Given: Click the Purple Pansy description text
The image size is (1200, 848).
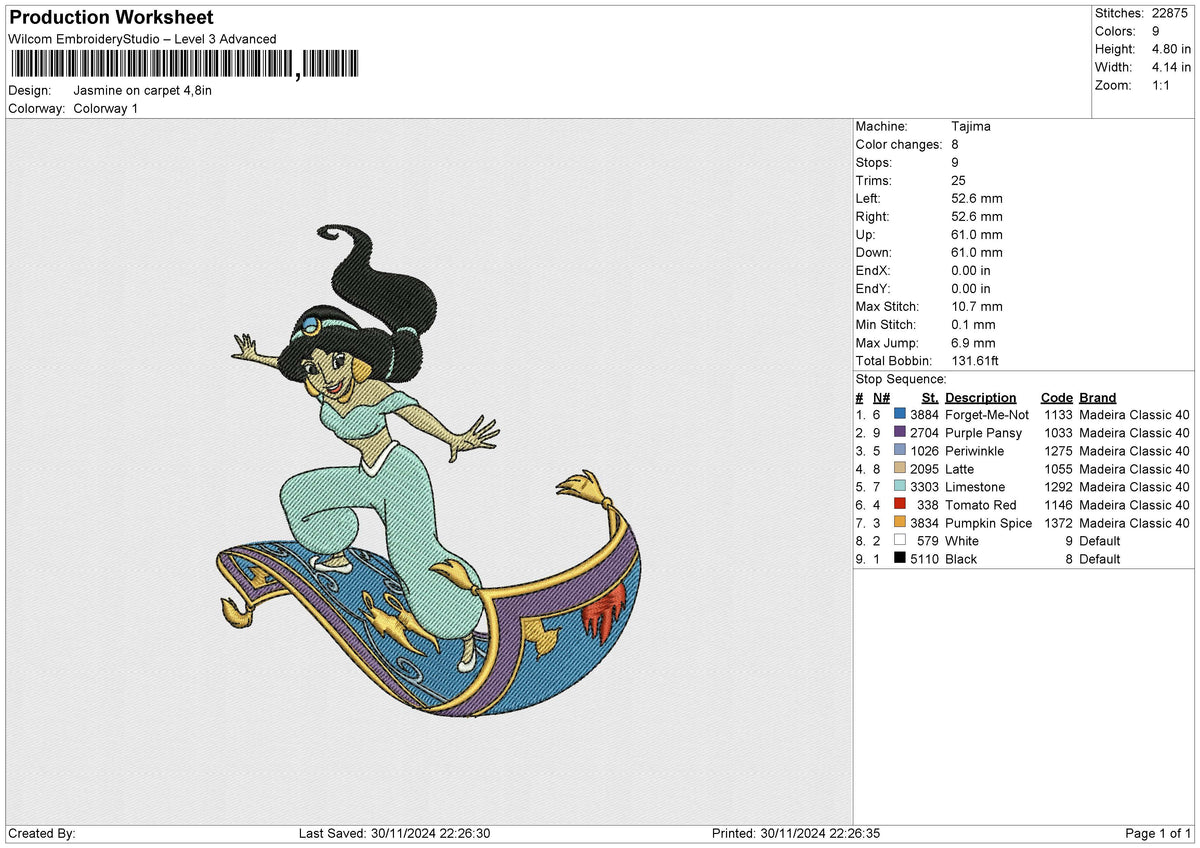Looking at the screenshot, I should pos(983,432).
